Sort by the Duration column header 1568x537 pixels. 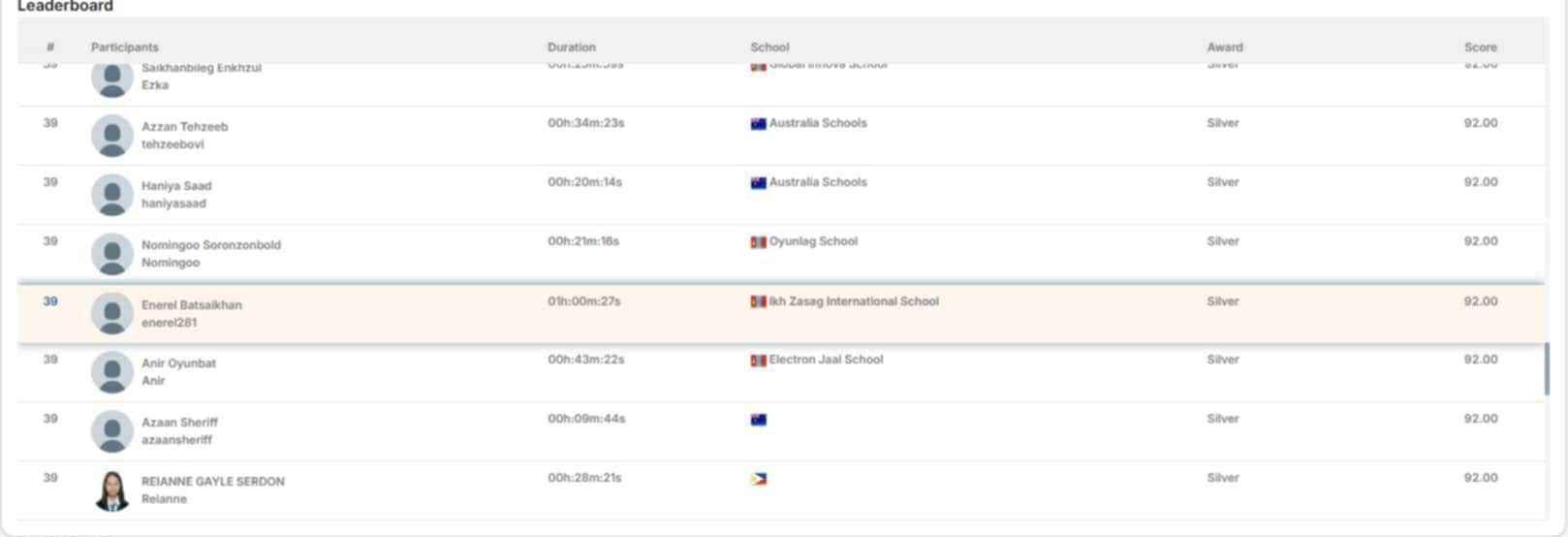tap(571, 47)
